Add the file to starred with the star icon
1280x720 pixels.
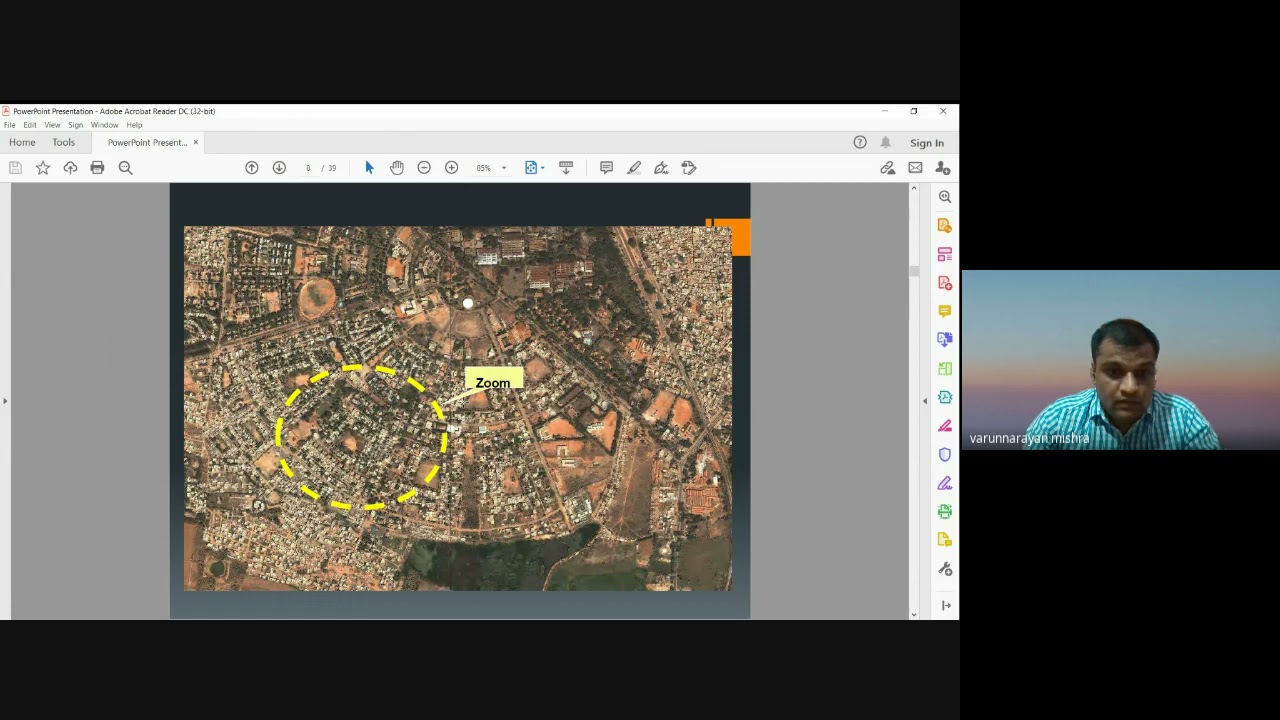click(x=43, y=168)
